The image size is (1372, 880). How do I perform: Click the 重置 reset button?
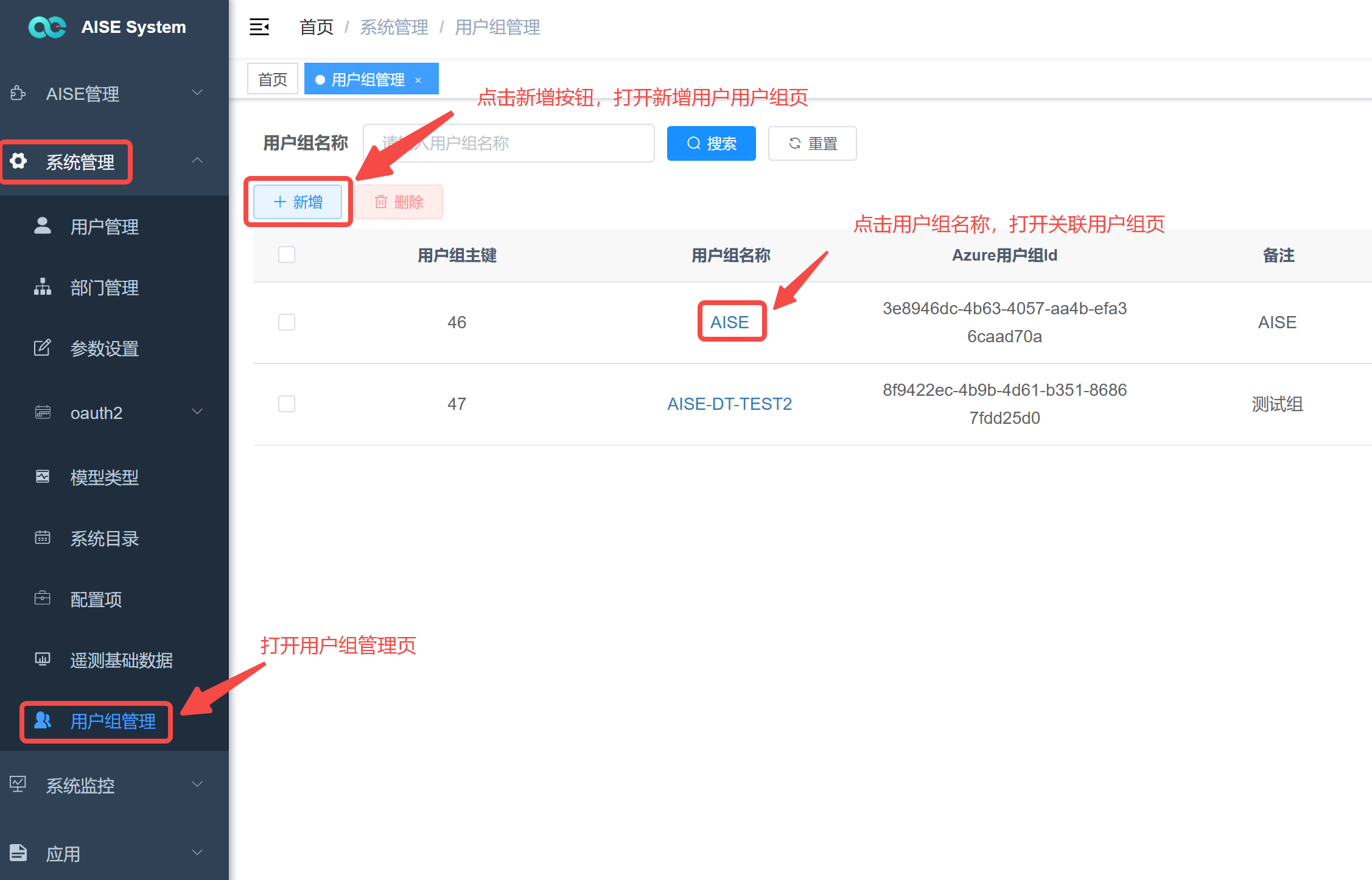812,144
